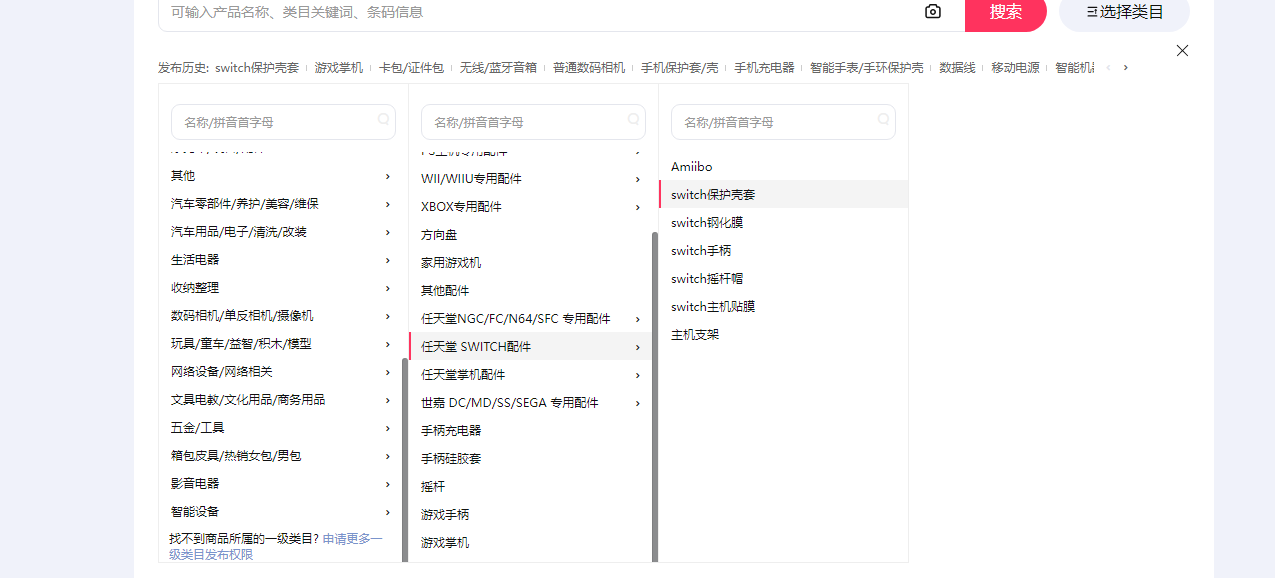Click search magnifier in first column filter
The height and width of the screenshot is (578, 1275).
point(383,120)
